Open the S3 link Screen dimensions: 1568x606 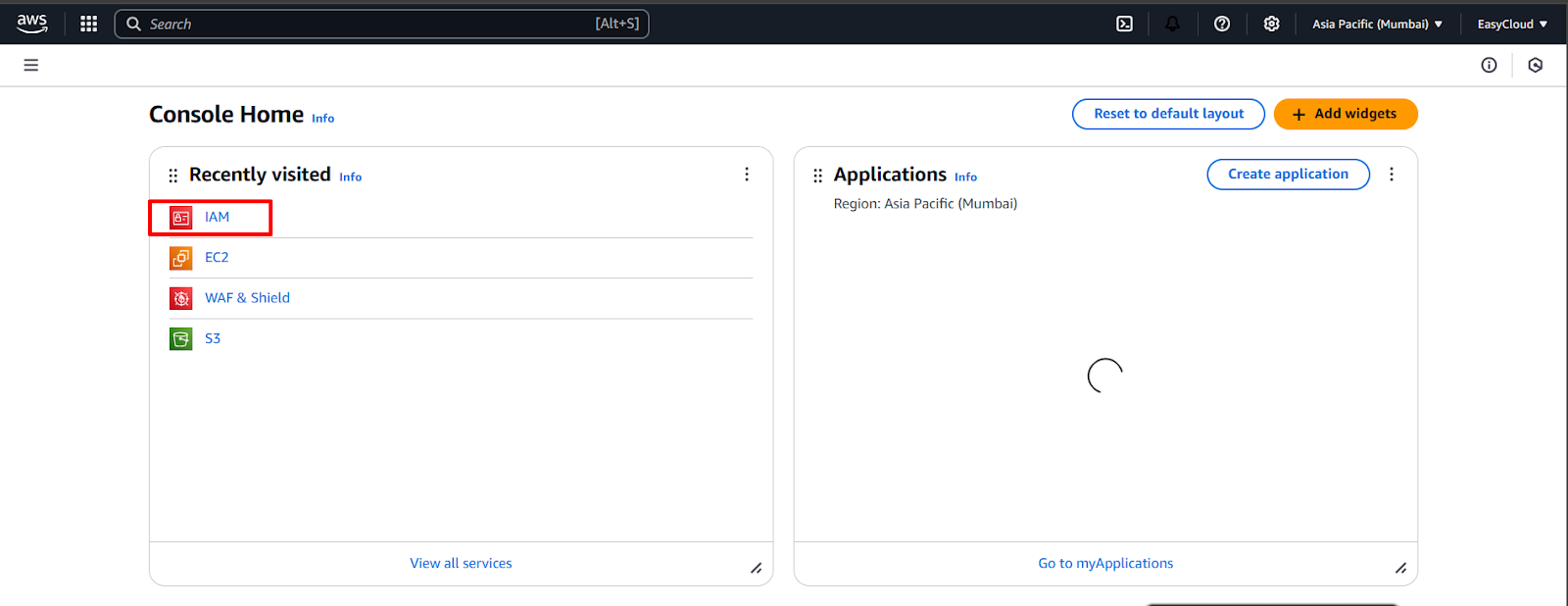pos(213,338)
